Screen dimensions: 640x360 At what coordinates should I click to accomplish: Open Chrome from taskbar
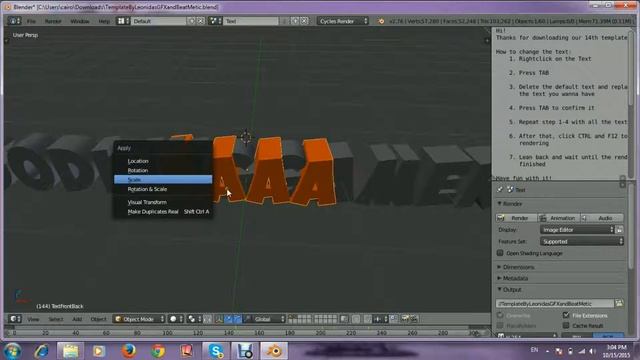tap(158, 351)
